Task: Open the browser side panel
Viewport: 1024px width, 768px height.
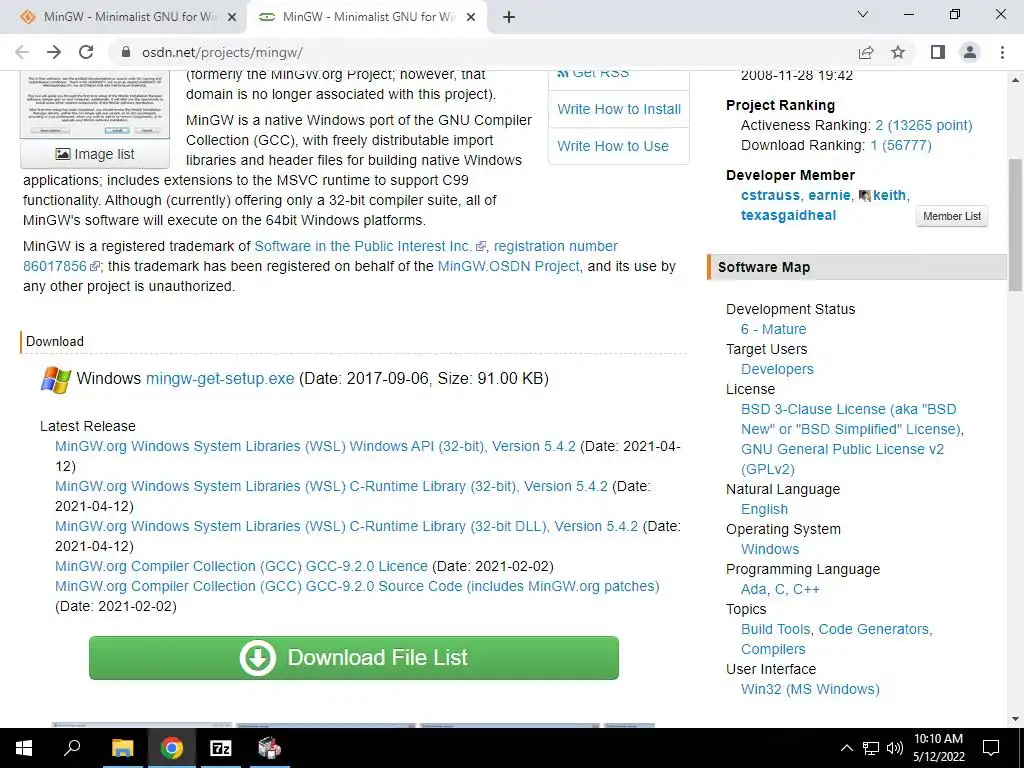Action: [x=938, y=52]
